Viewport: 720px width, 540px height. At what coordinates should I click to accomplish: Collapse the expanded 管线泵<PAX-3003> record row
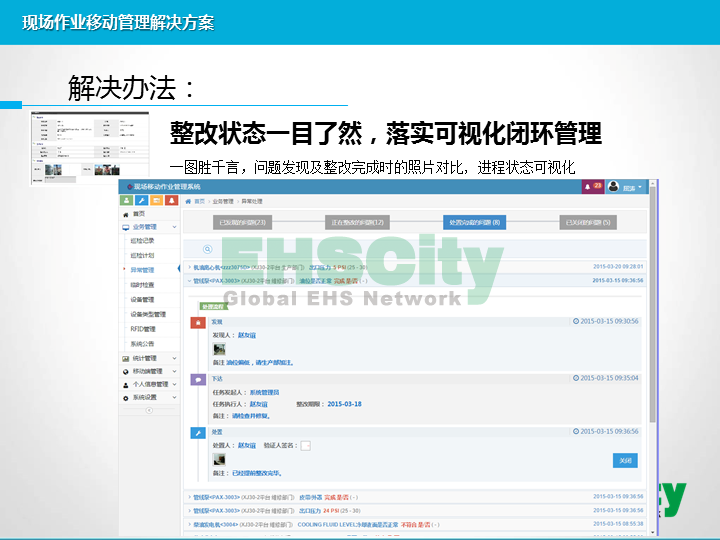pos(190,281)
